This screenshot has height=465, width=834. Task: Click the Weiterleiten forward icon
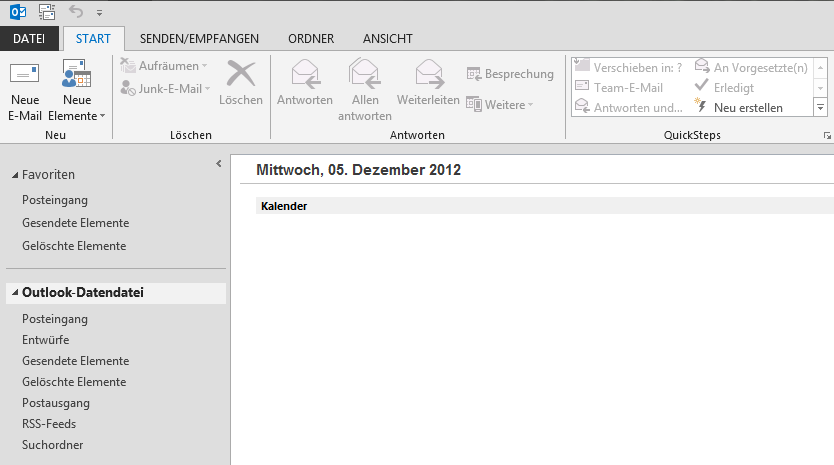tap(429, 73)
